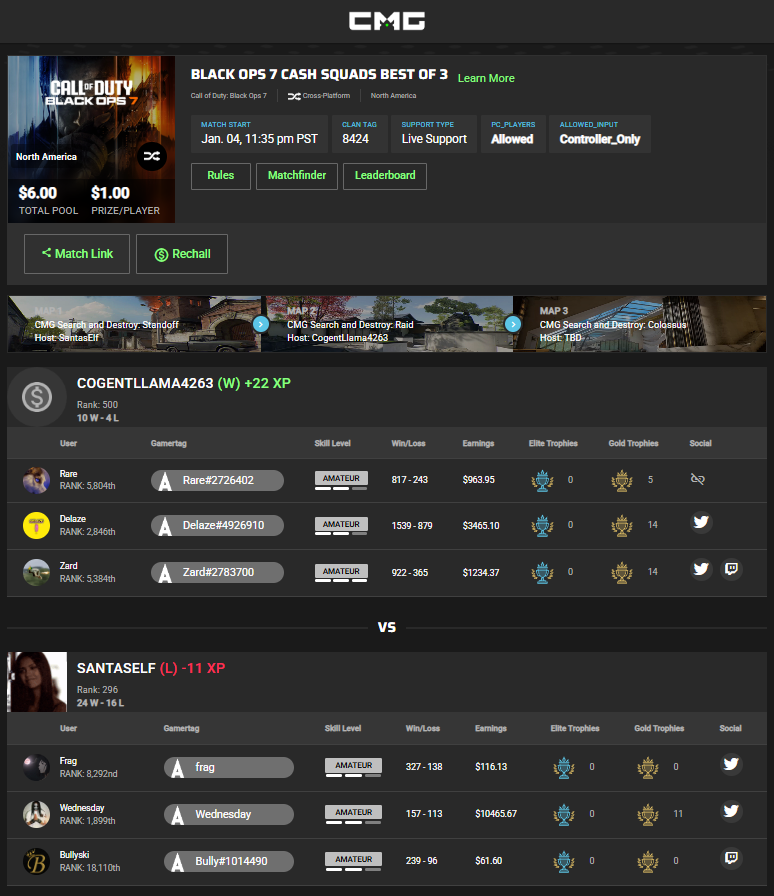This screenshot has width=774, height=896.
Task: Click Controller_Only allowed input value
Action: [x=600, y=139]
